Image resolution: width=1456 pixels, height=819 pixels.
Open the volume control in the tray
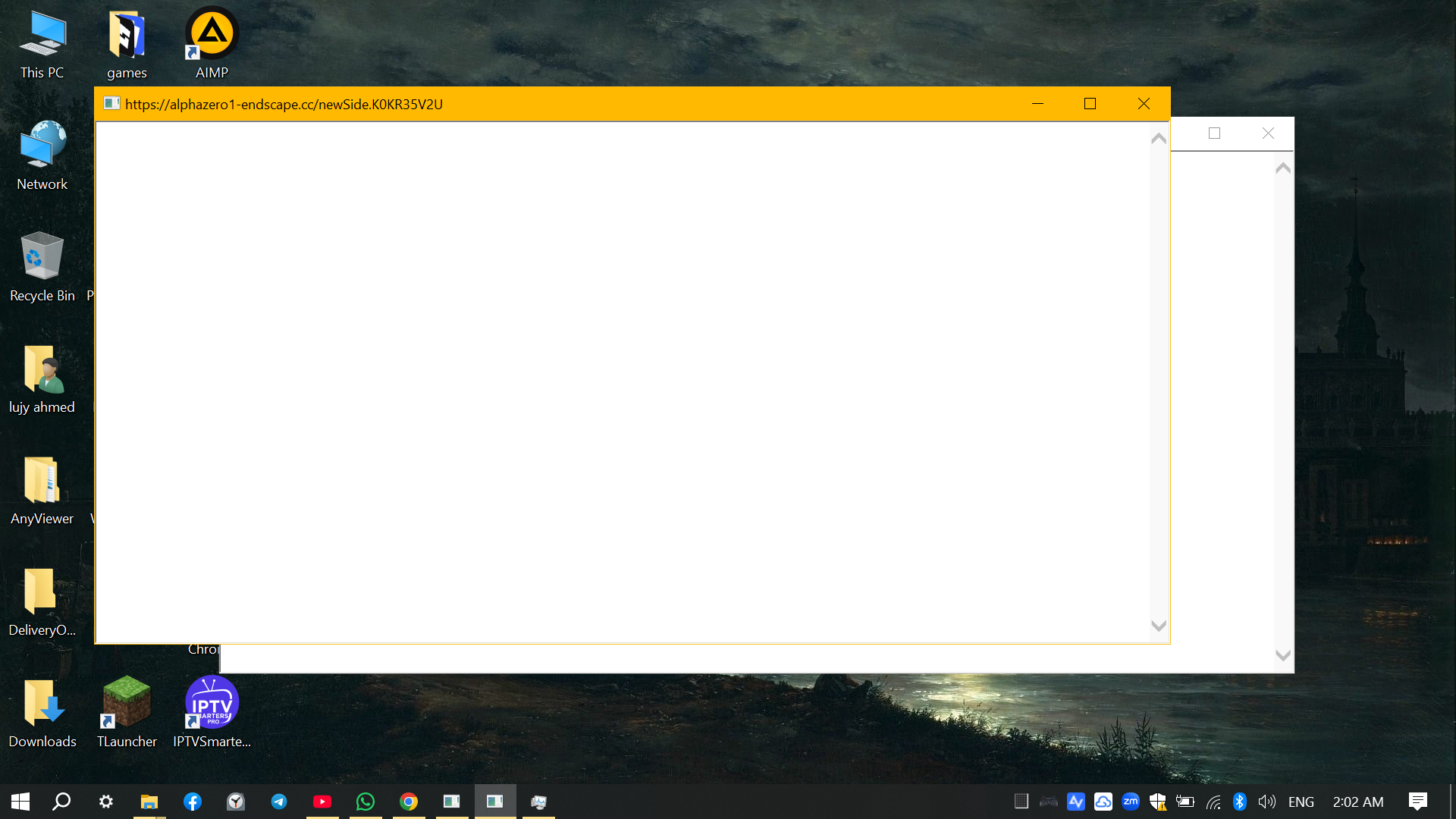coord(1267,802)
